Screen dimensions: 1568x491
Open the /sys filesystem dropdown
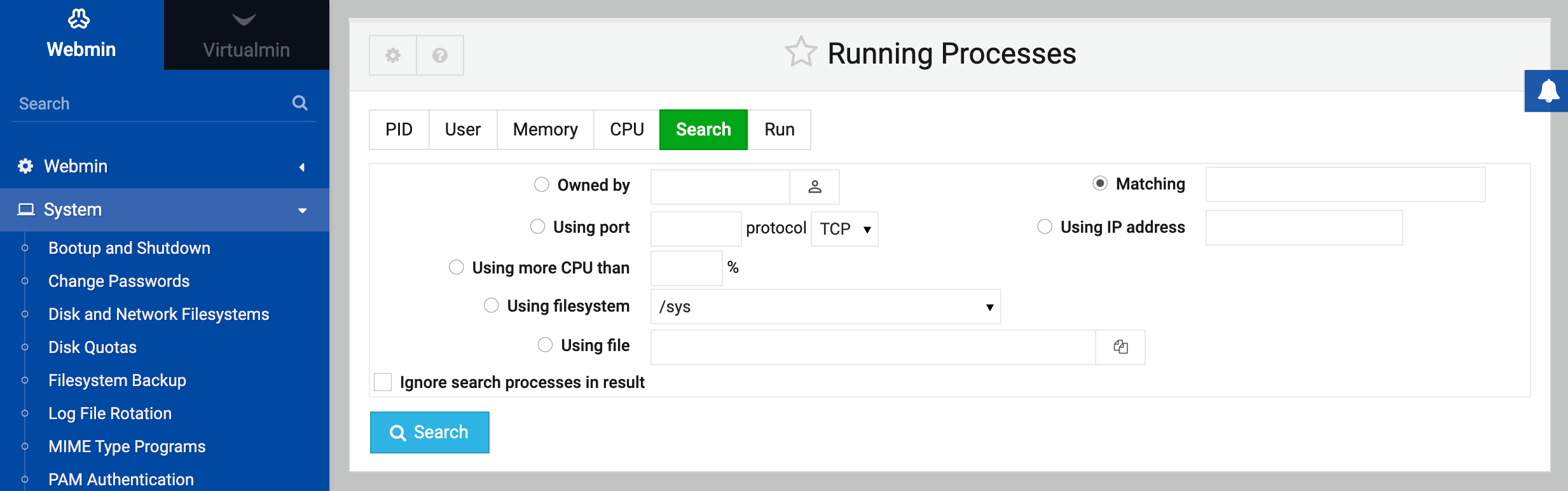[825, 307]
